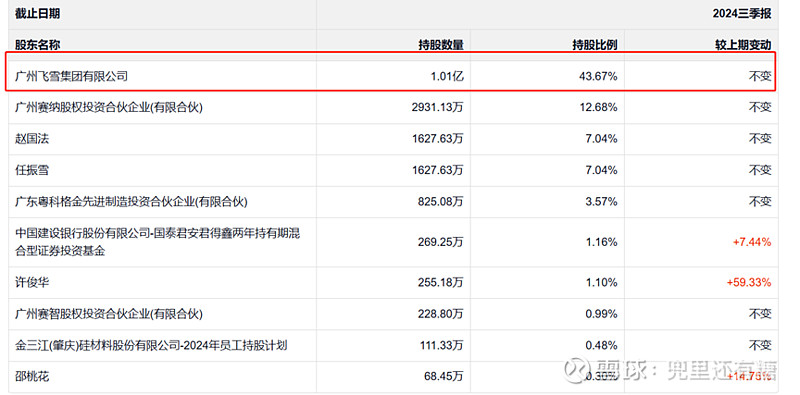Click the red +59.33% change value
The image size is (800, 395).
point(749,282)
